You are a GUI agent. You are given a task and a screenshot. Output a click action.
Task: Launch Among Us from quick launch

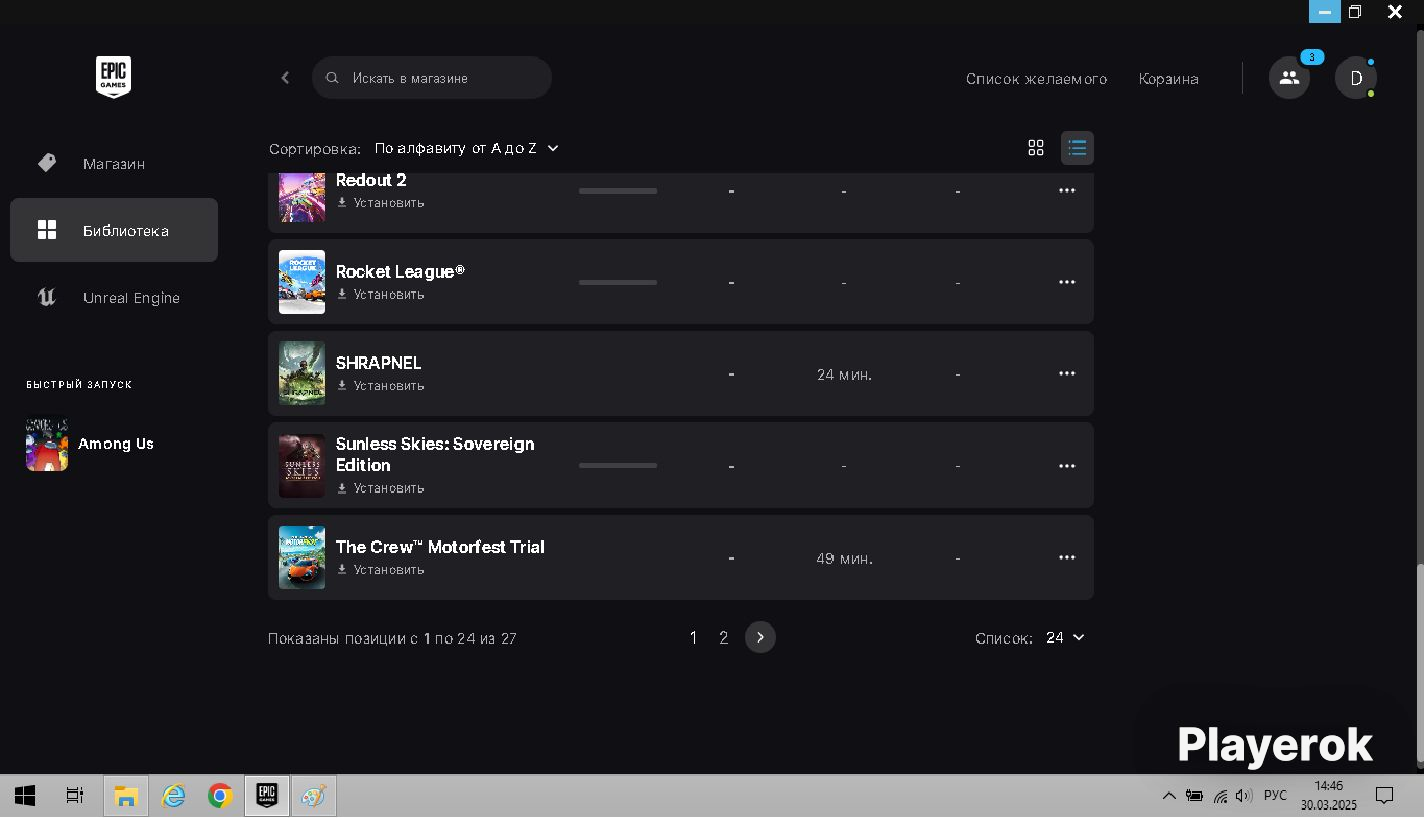pyautogui.click(x=90, y=444)
